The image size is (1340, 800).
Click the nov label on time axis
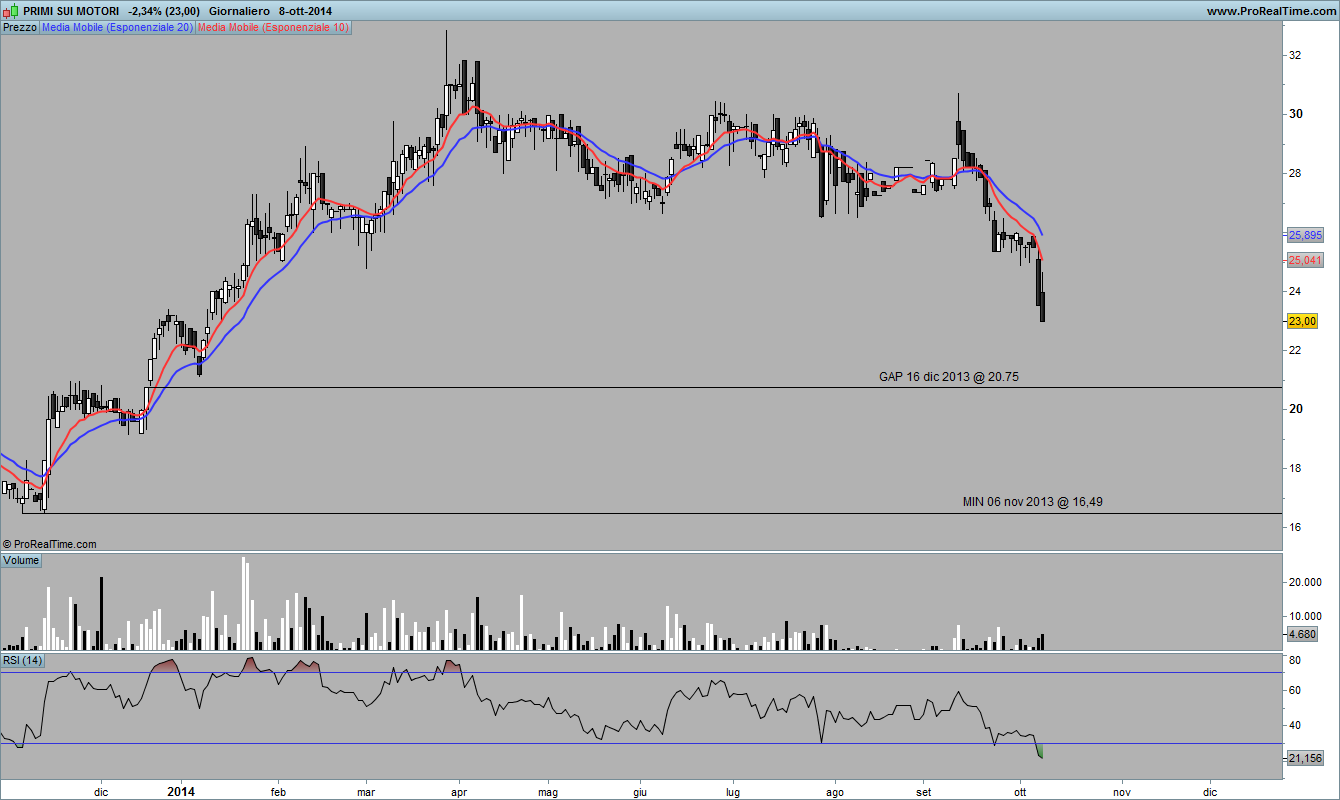pyautogui.click(x=1121, y=791)
